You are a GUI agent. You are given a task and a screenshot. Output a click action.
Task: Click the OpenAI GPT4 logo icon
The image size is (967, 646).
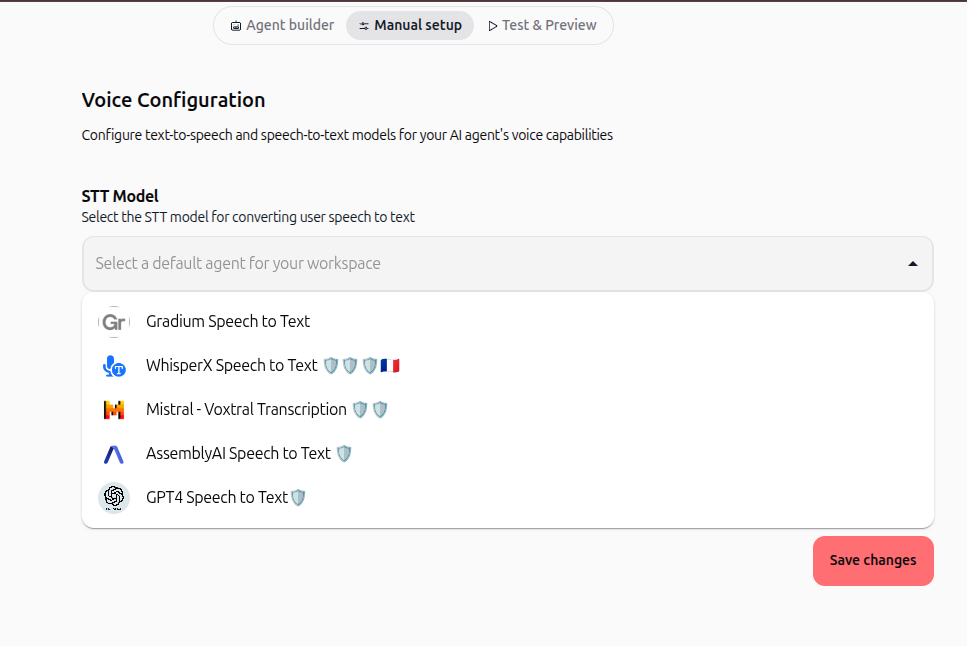click(114, 497)
